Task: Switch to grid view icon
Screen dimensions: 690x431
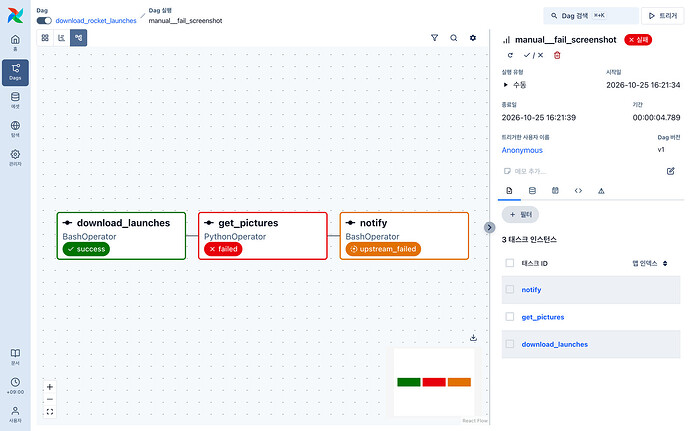Action: [x=45, y=38]
